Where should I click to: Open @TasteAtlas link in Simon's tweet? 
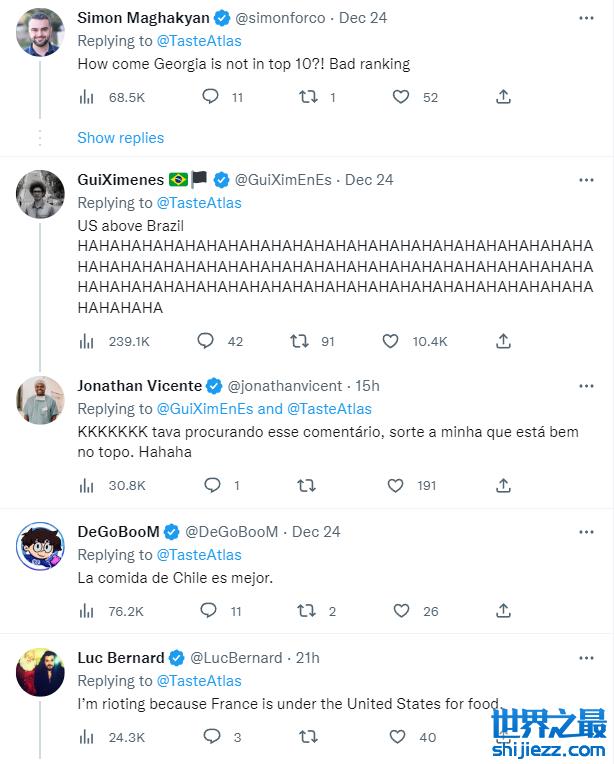click(x=198, y=41)
